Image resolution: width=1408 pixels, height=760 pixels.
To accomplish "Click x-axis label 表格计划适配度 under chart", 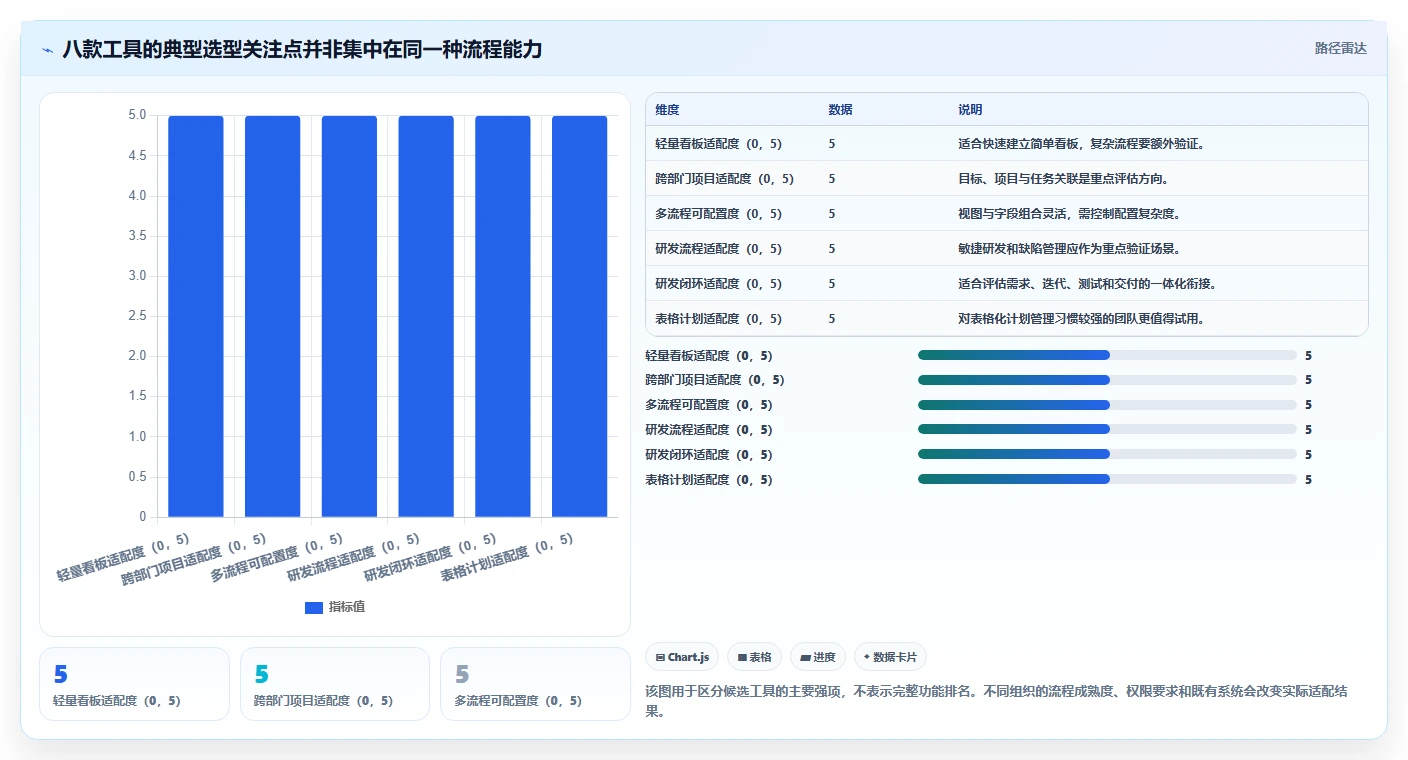I will 507,558.
